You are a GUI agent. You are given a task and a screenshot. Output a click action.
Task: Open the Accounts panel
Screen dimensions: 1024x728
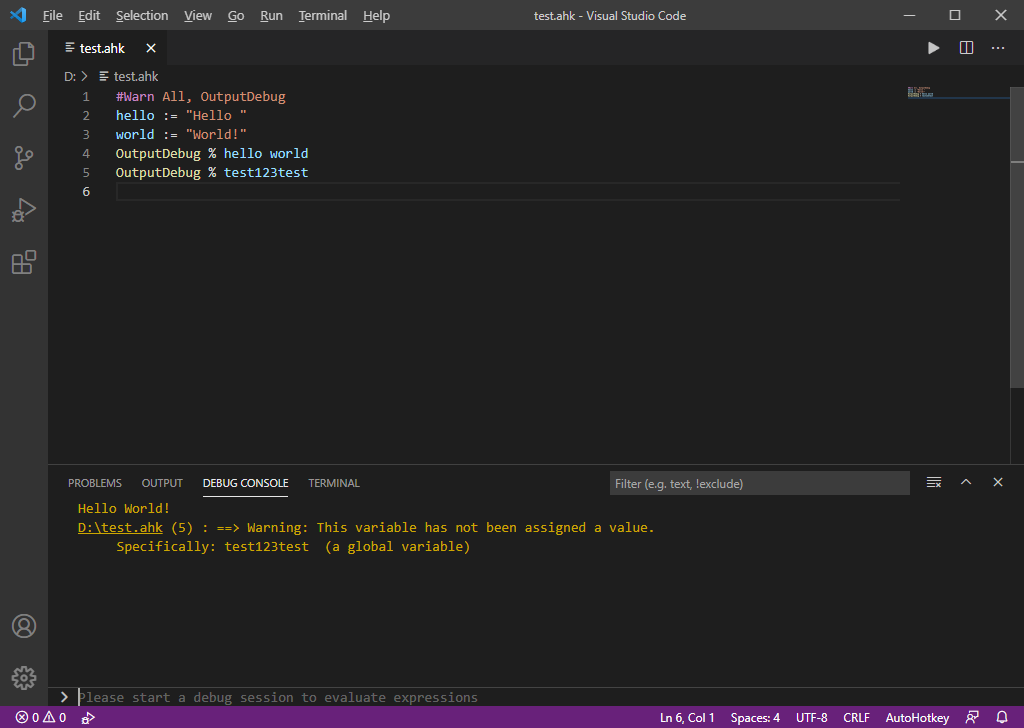pyautogui.click(x=24, y=626)
